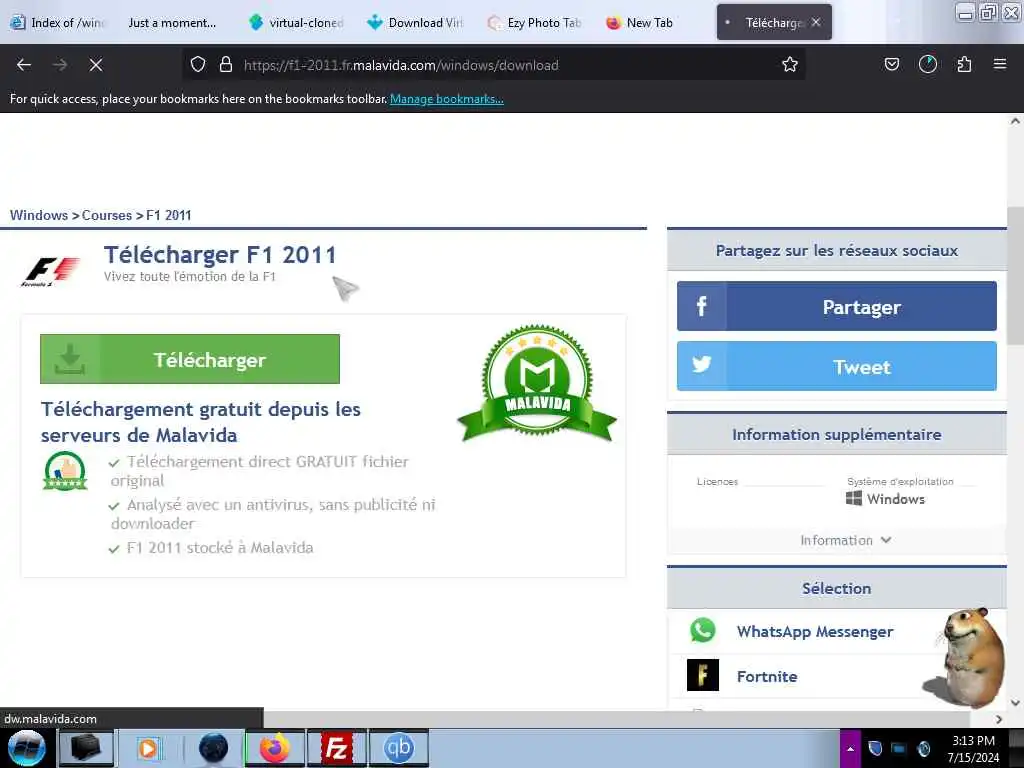Click the green Télécharger download button
The height and width of the screenshot is (768, 1024).
pos(190,359)
